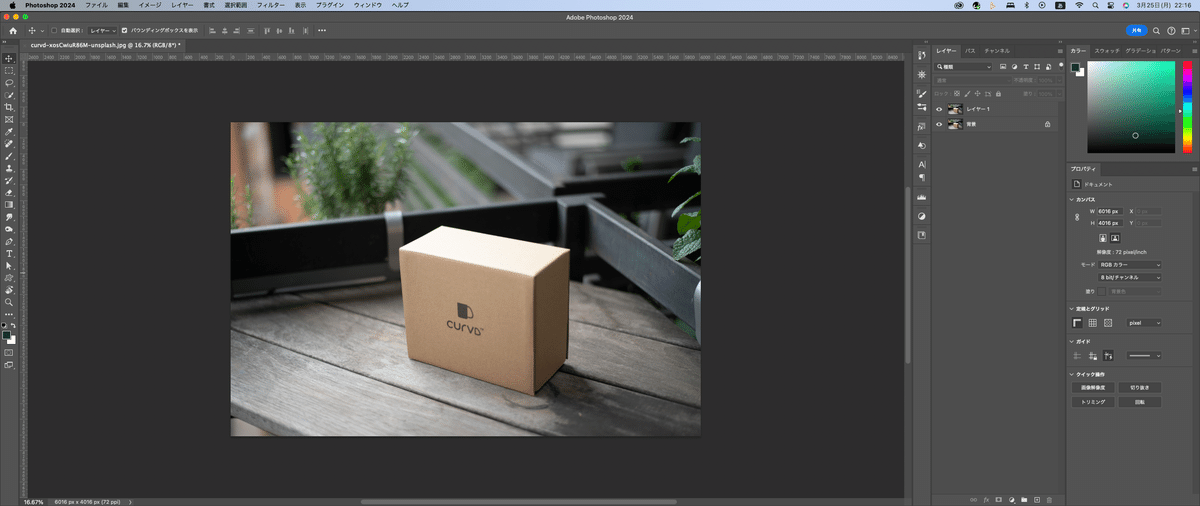
Task: Open the イメージ menu
Action: pyautogui.click(x=149, y=5)
